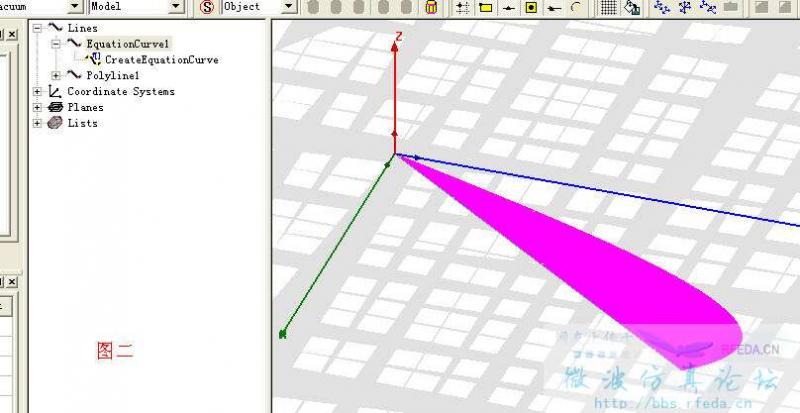The width and height of the screenshot is (800, 413).
Task: Click the red circled S toolbar icon
Action: click(207, 7)
